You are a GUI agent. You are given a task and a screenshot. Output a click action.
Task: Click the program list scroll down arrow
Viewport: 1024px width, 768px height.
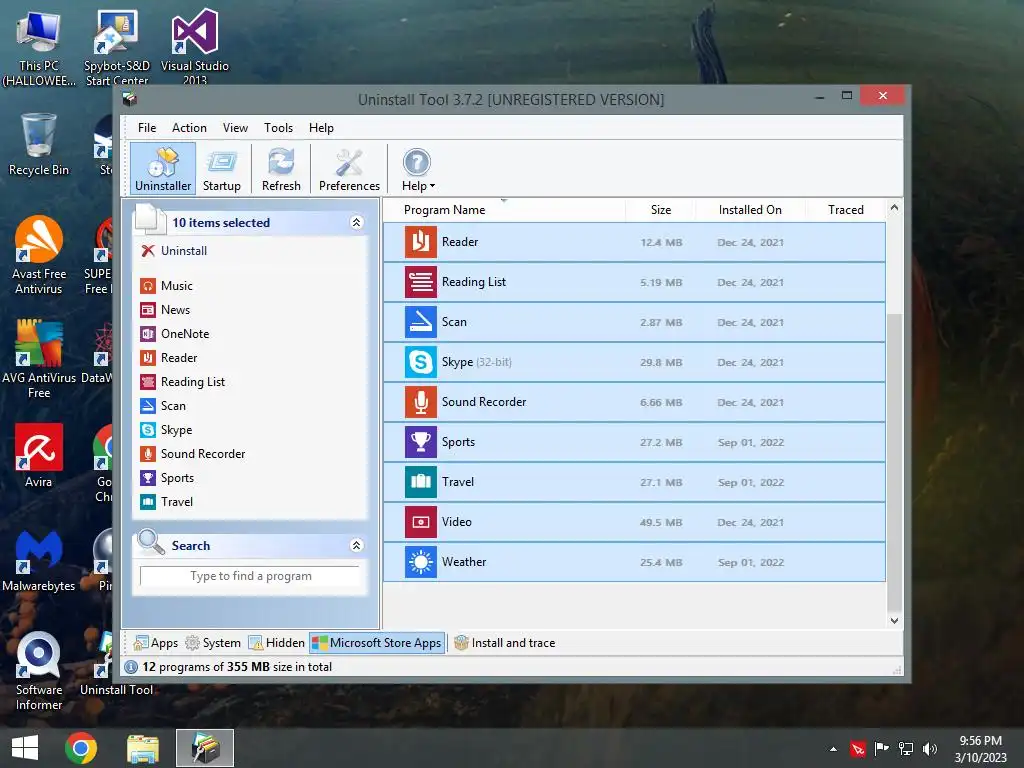894,620
